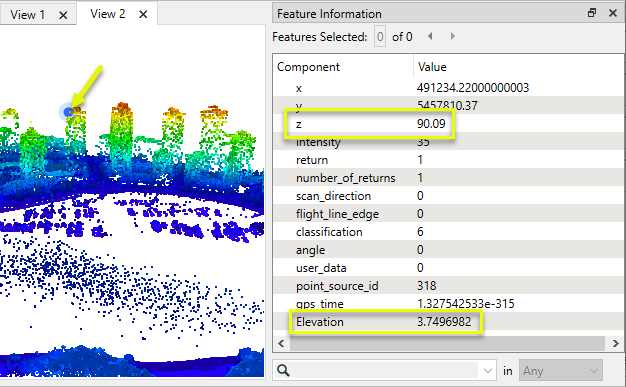Switch to the View 1 tab

[x=28, y=15]
